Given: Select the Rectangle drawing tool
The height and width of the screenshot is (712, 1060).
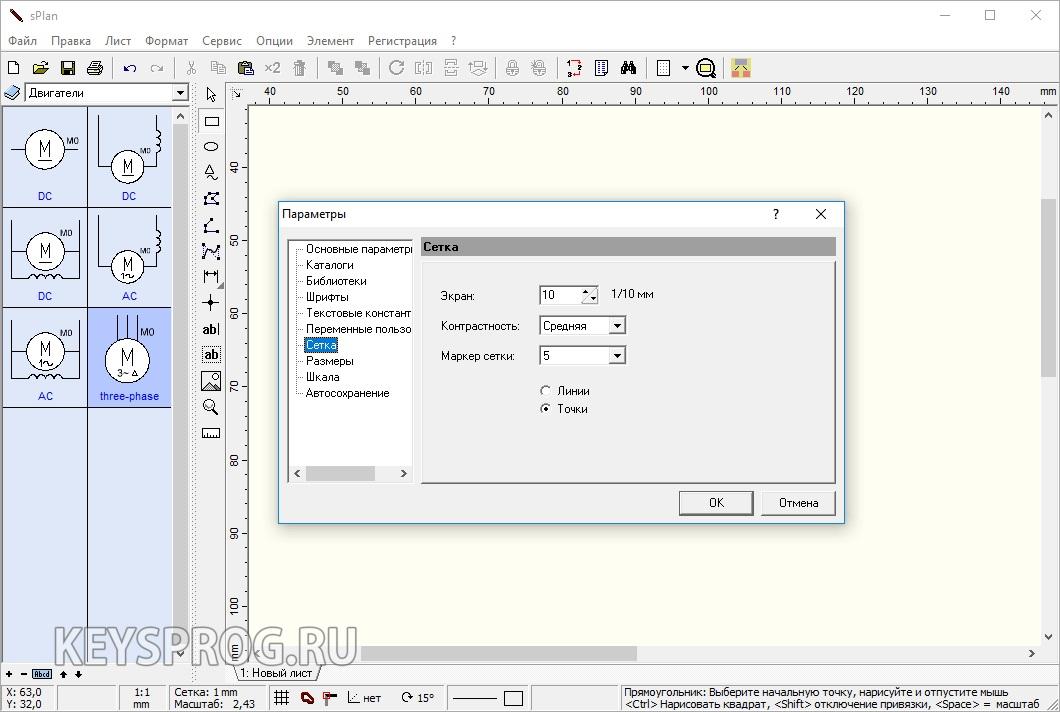Looking at the screenshot, I should [211, 121].
